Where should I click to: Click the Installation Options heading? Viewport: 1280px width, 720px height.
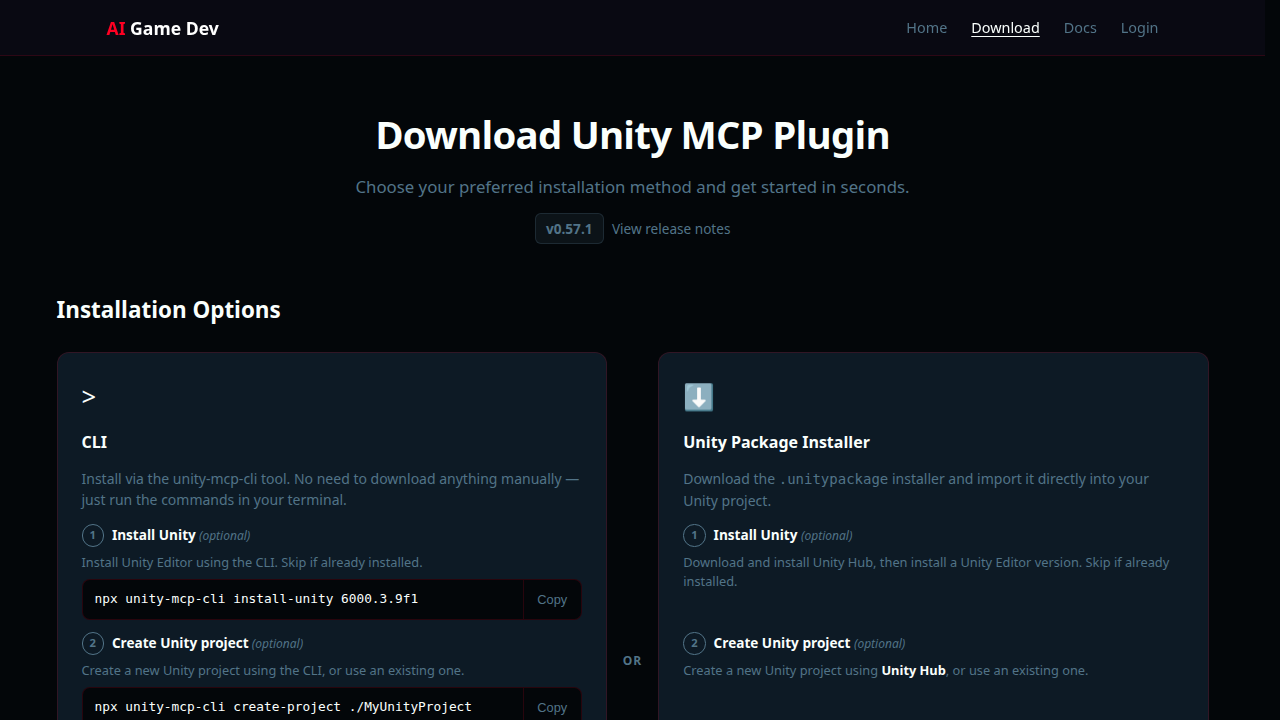[x=168, y=310]
